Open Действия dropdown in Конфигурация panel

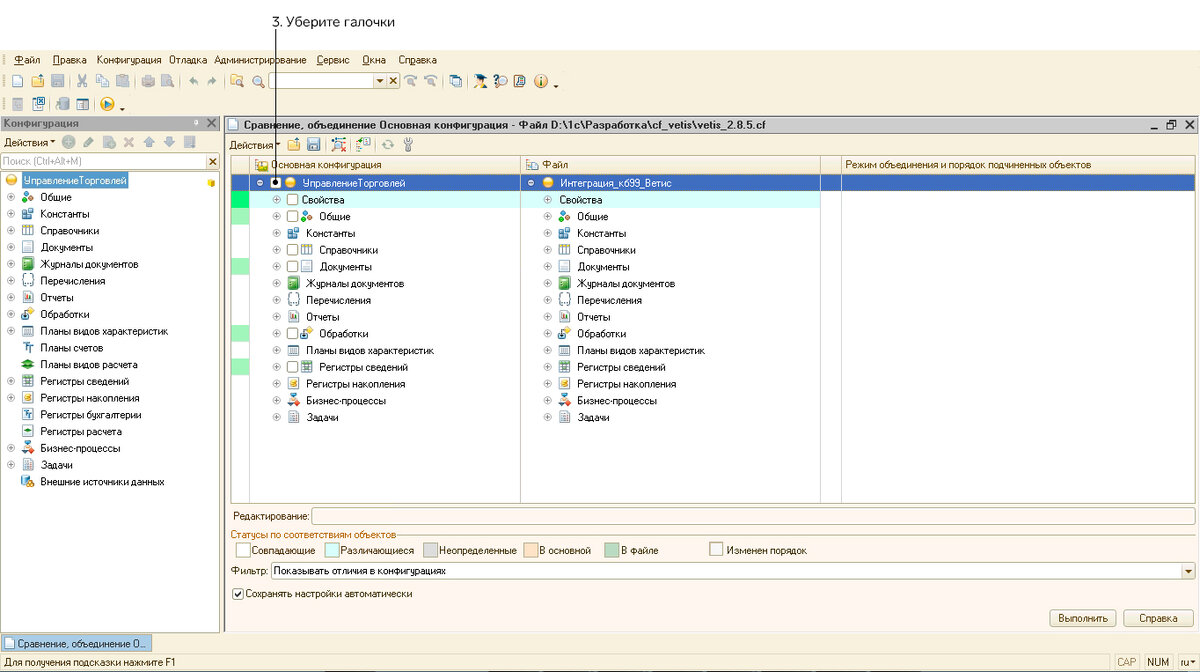30,143
